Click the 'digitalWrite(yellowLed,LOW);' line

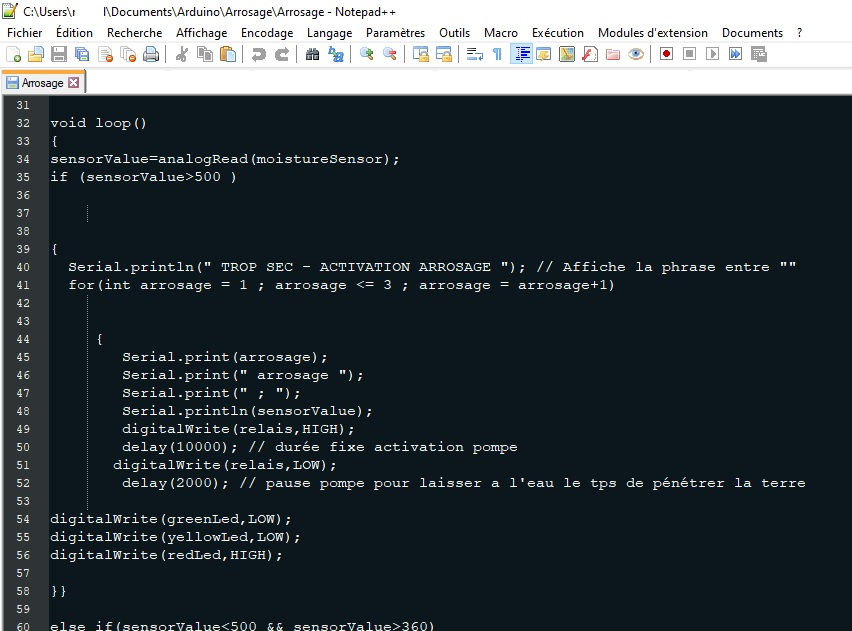coord(175,537)
